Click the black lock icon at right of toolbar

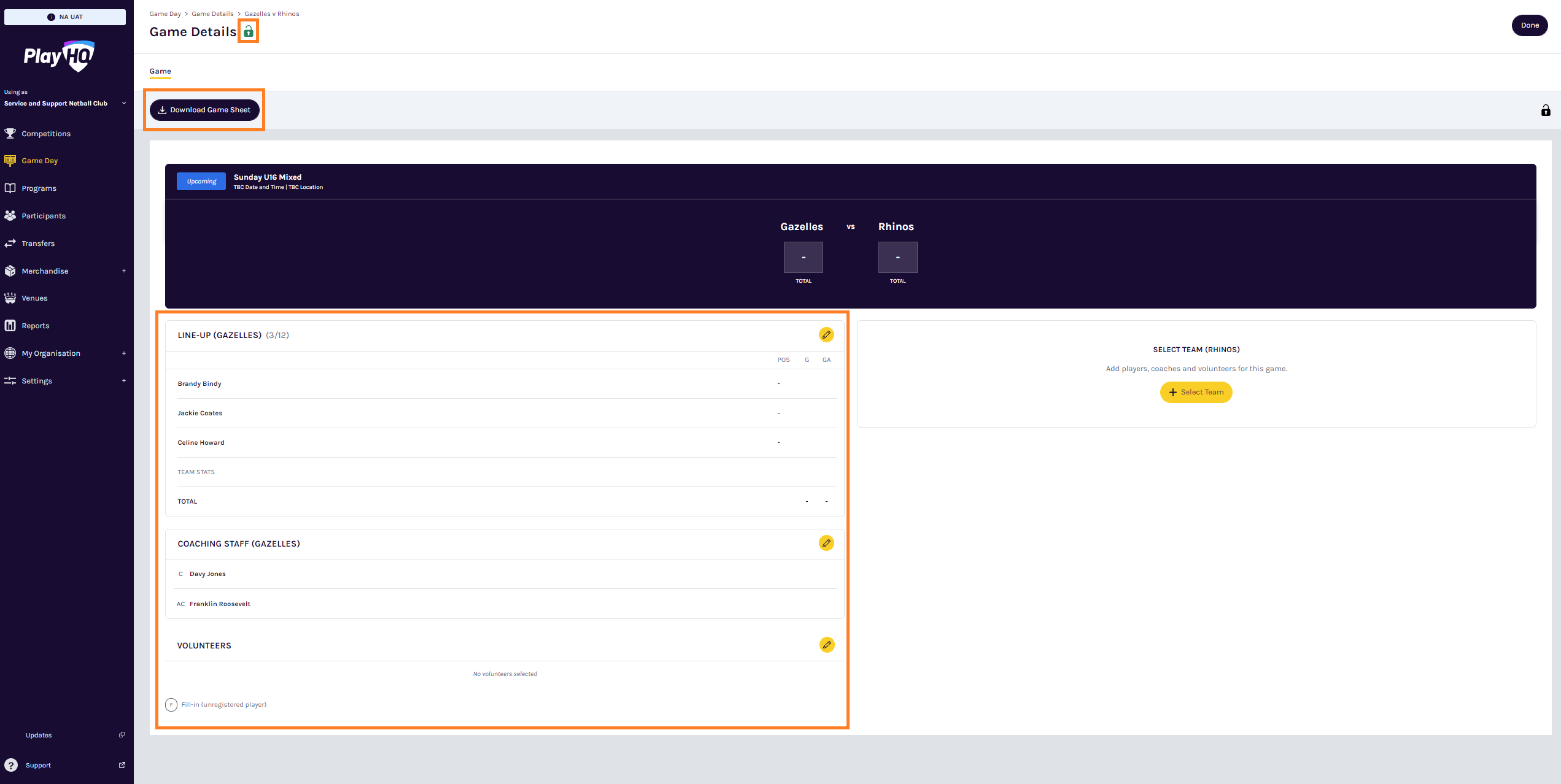pyautogui.click(x=1546, y=110)
